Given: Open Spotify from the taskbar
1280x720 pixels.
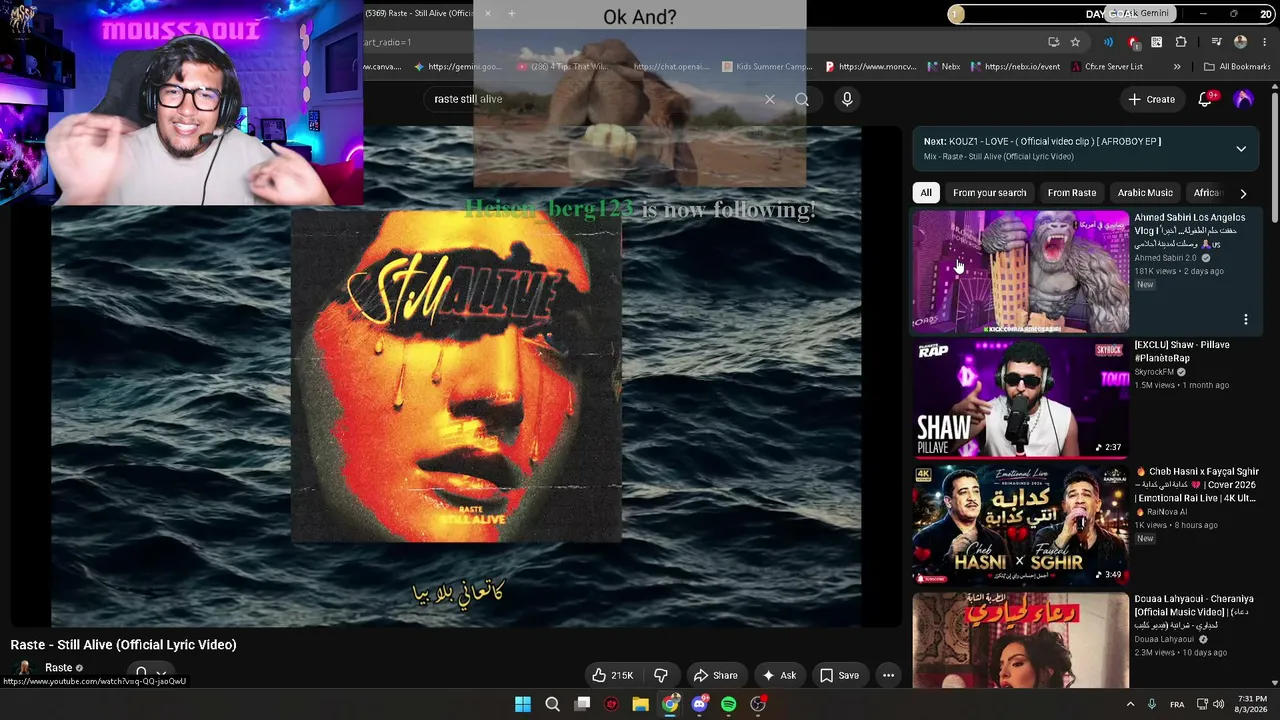Looking at the screenshot, I should 729,704.
